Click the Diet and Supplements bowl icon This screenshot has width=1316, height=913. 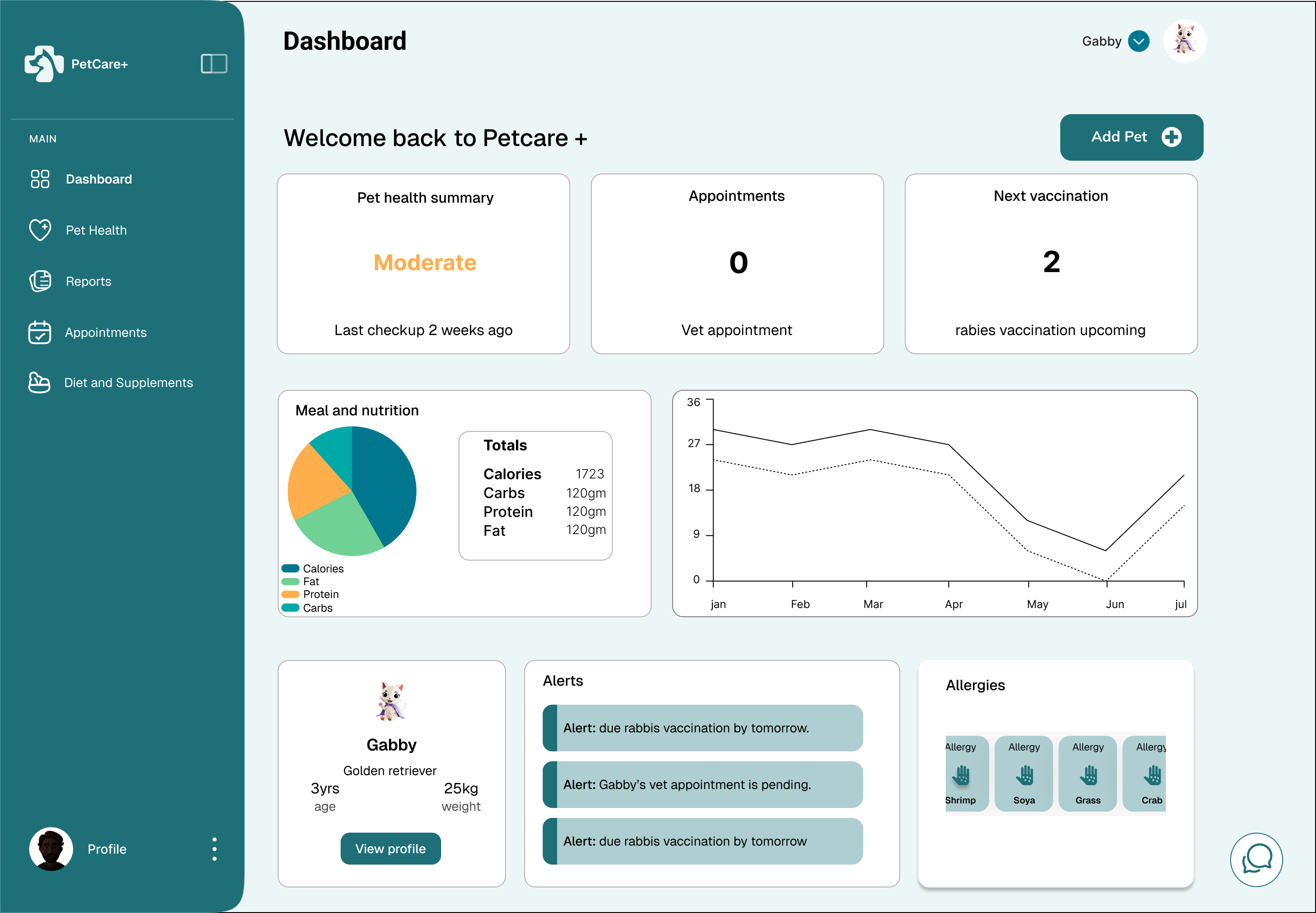[x=39, y=383]
